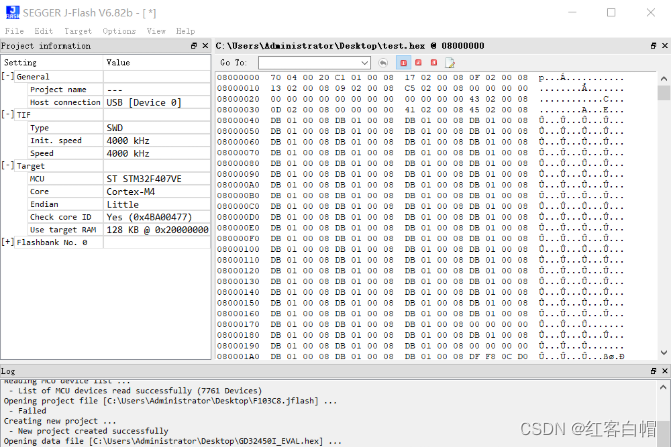Click the '7761 Devices' log line
Image resolution: width=672 pixels, height=447 pixels.
pos(135,390)
